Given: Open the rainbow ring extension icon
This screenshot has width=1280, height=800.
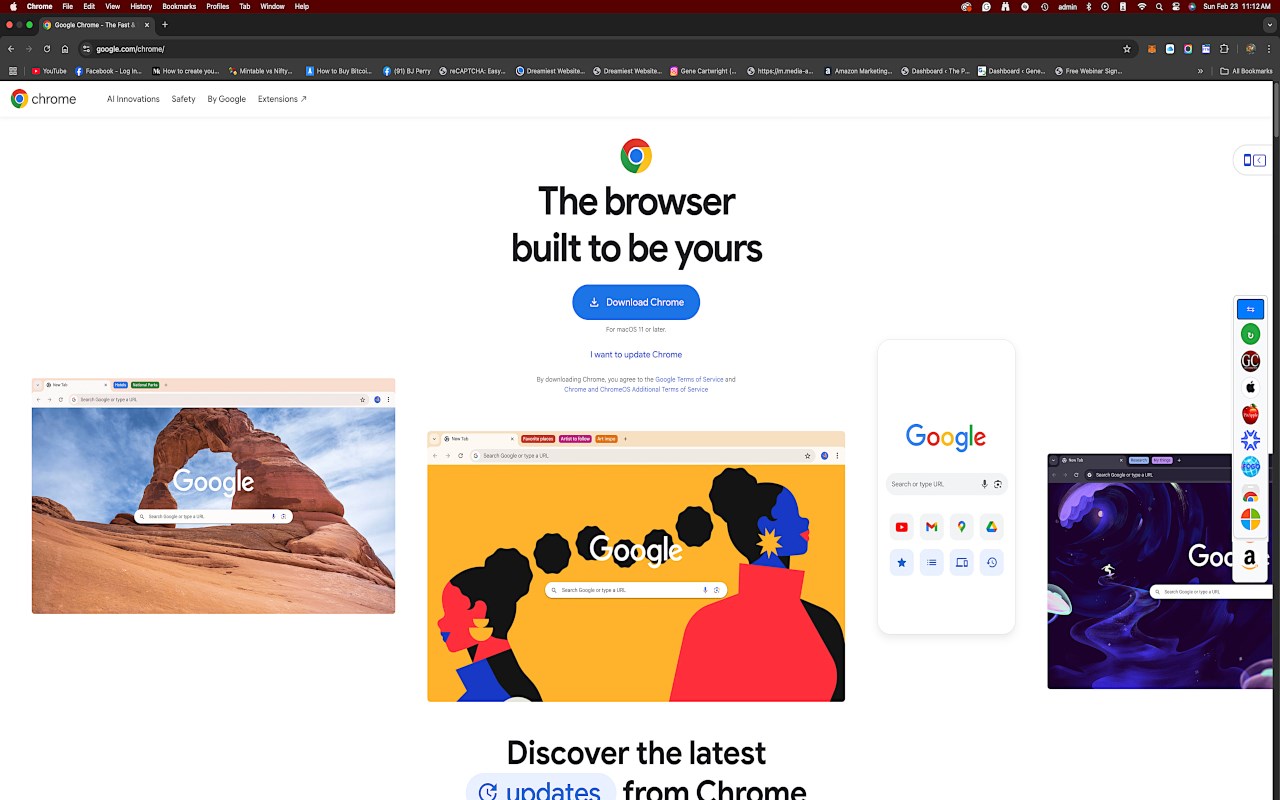Looking at the screenshot, I should pyautogui.click(x=1188, y=49).
